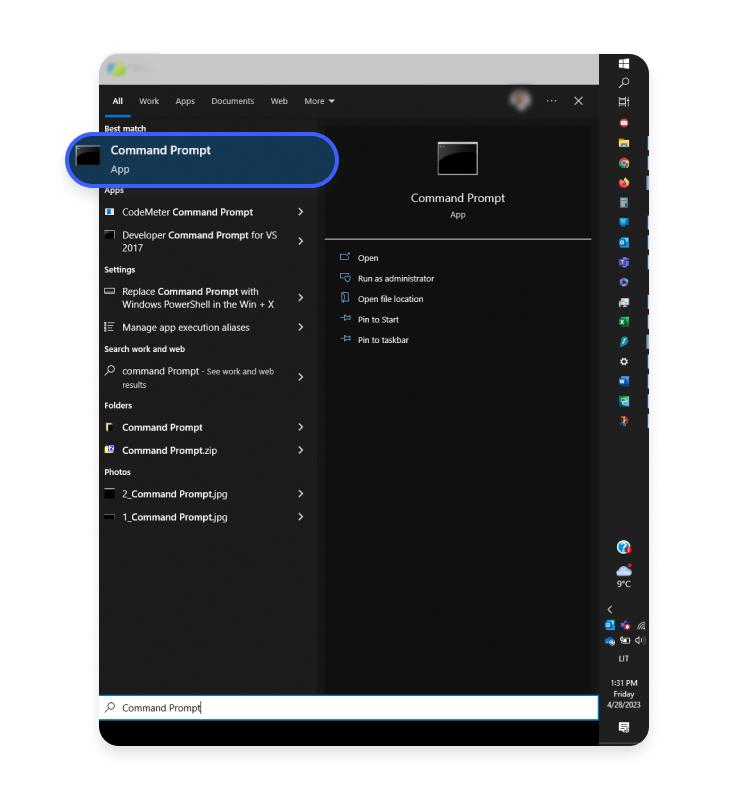Open the green app icon below Word
Viewport: 750px width, 800px height.
pos(623,401)
